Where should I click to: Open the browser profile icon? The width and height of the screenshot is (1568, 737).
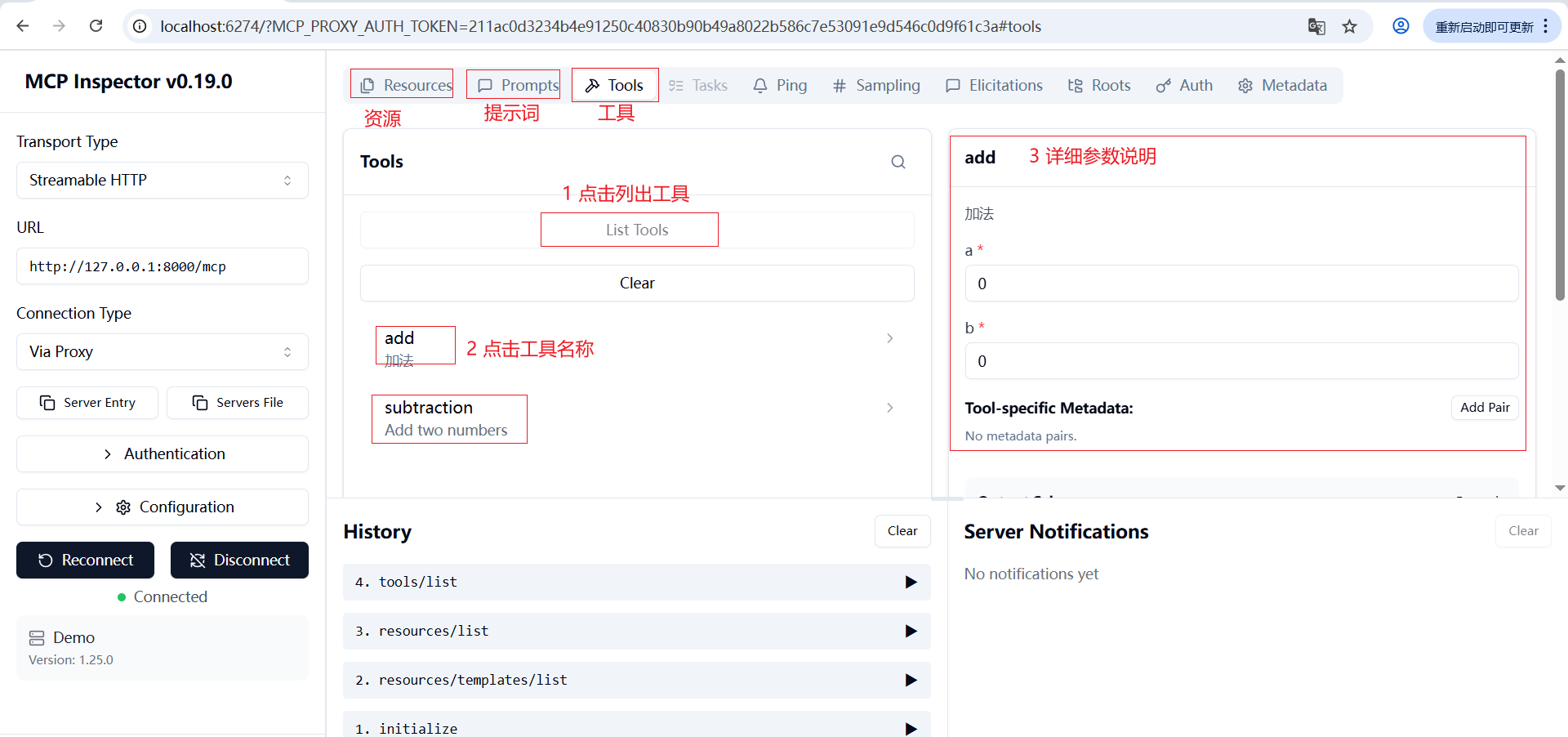[1401, 26]
